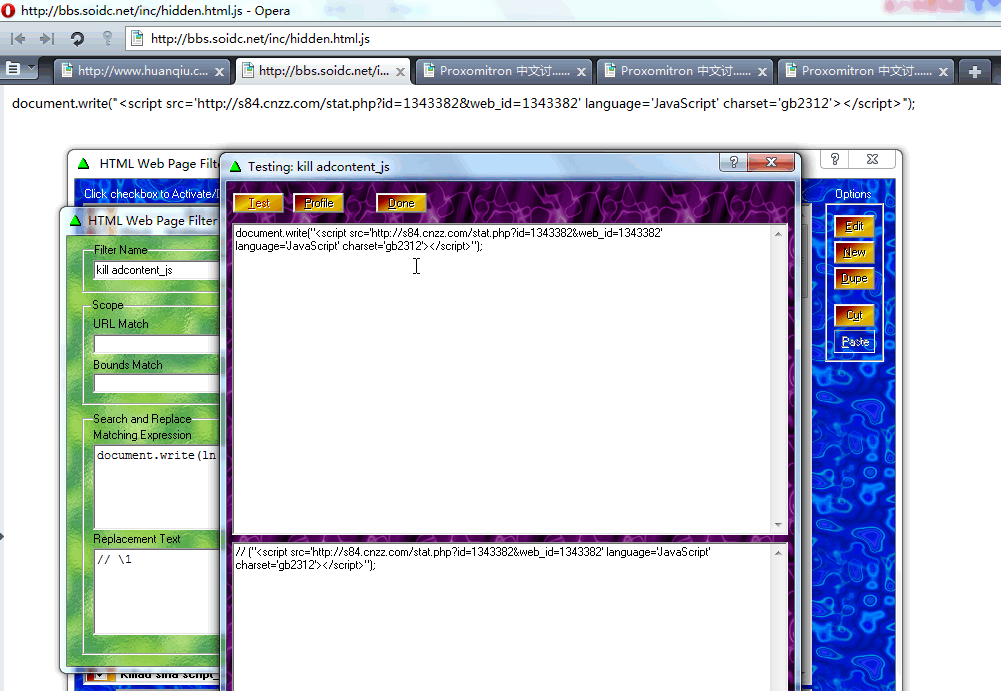Click the Done button in Testing window
1001x691 pixels.
pos(401,203)
